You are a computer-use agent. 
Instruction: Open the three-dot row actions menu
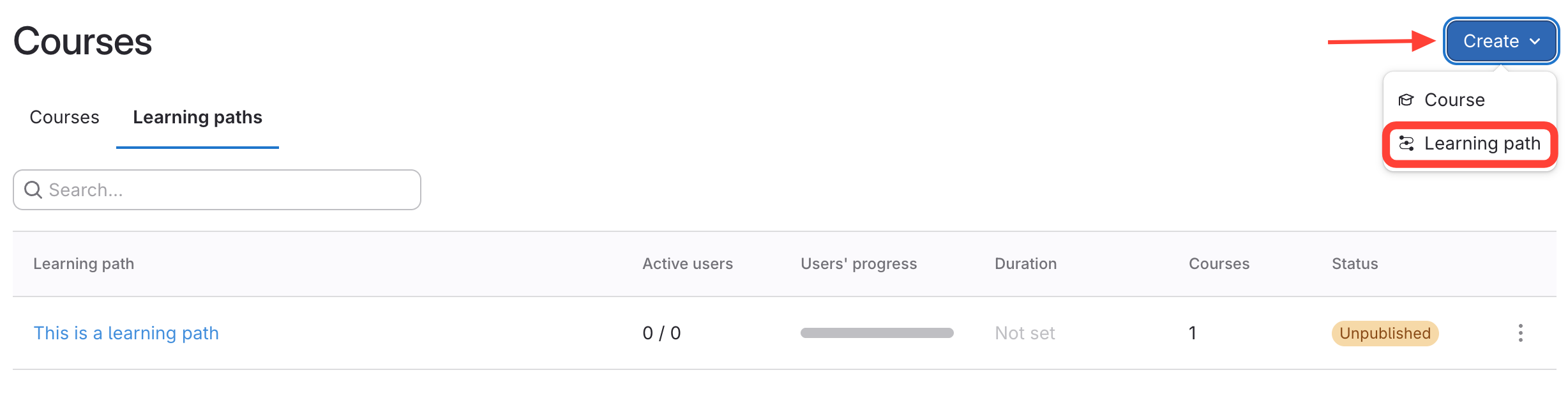[1520, 333]
